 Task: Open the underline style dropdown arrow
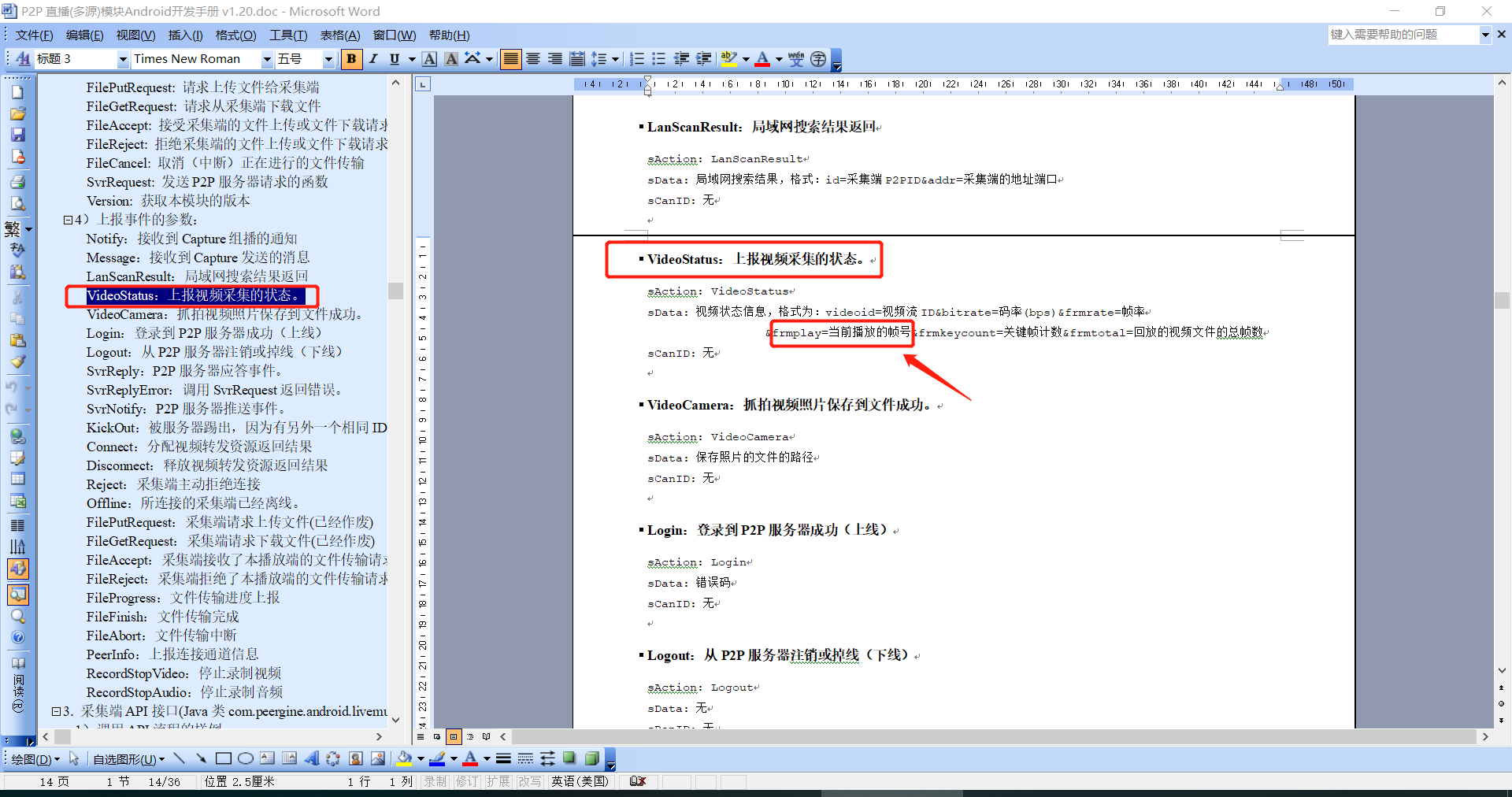pos(411,59)
